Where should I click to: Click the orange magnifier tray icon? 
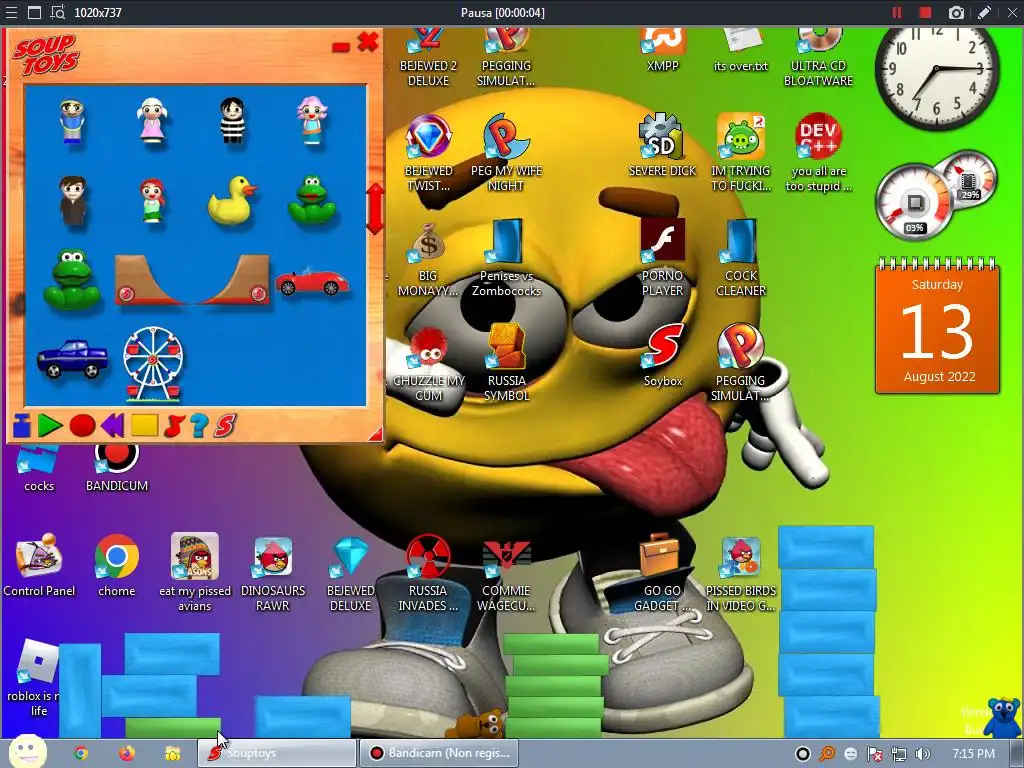pos(827,754)
